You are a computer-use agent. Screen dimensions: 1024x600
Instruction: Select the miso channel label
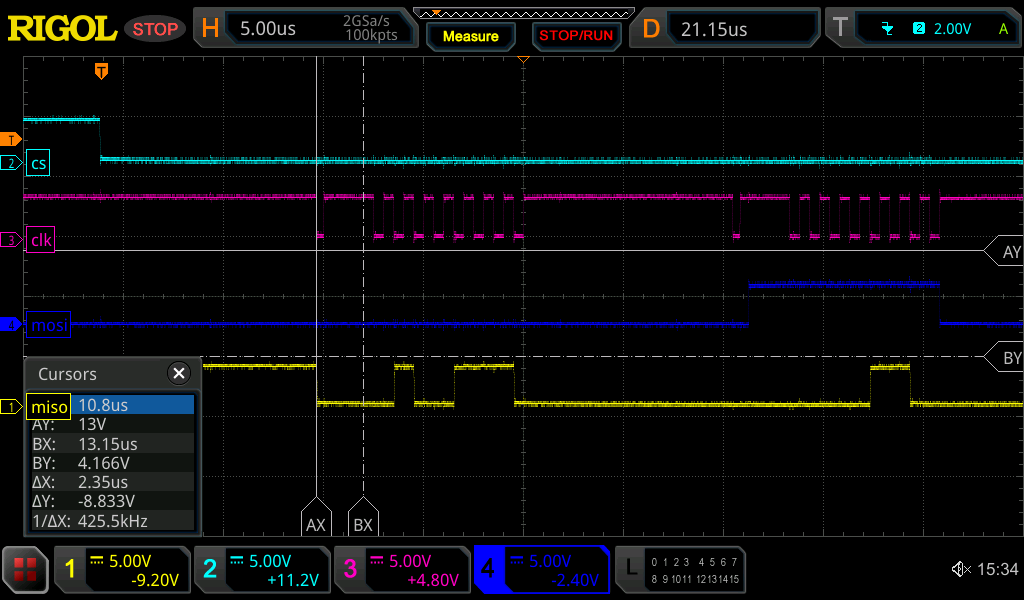click(x=49, y=407)
